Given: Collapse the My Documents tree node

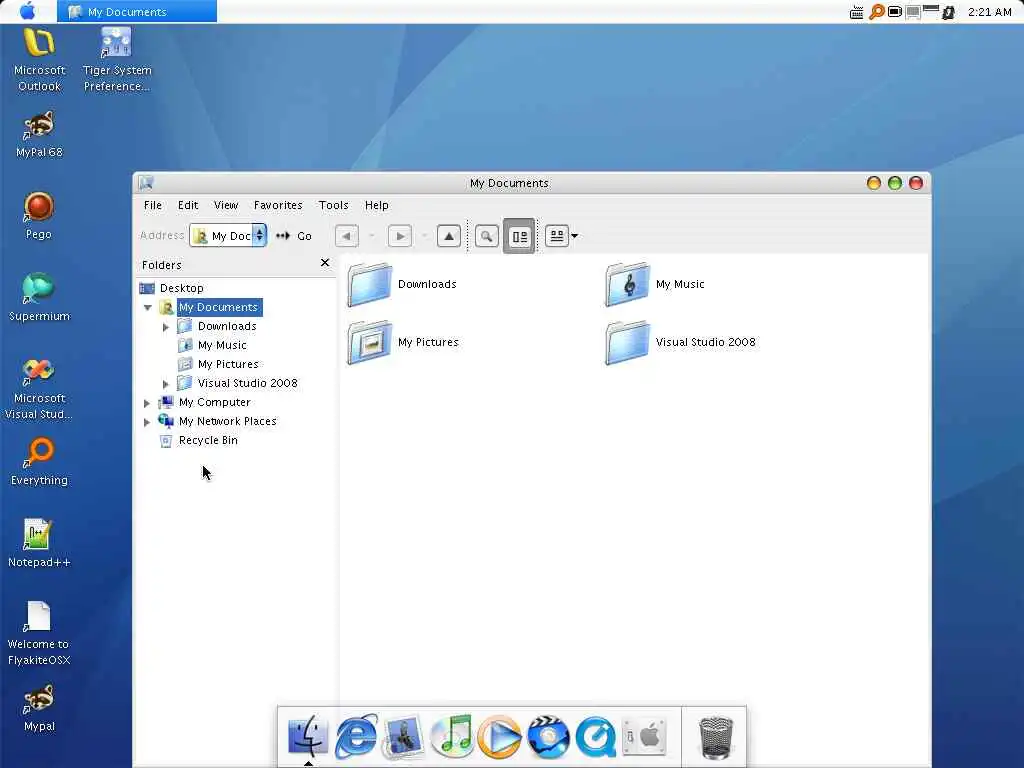Looking at the screenshot, I should tap(148, 308).
